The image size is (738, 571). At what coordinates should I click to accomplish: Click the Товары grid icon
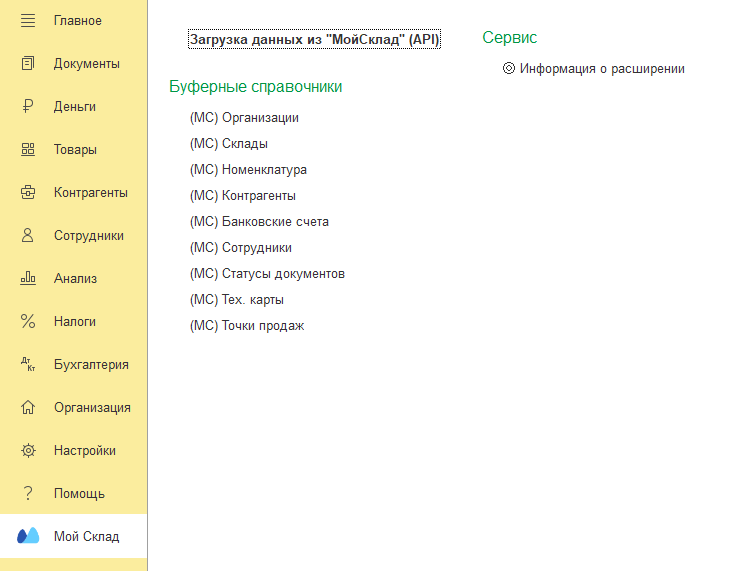tap(28, 149)
